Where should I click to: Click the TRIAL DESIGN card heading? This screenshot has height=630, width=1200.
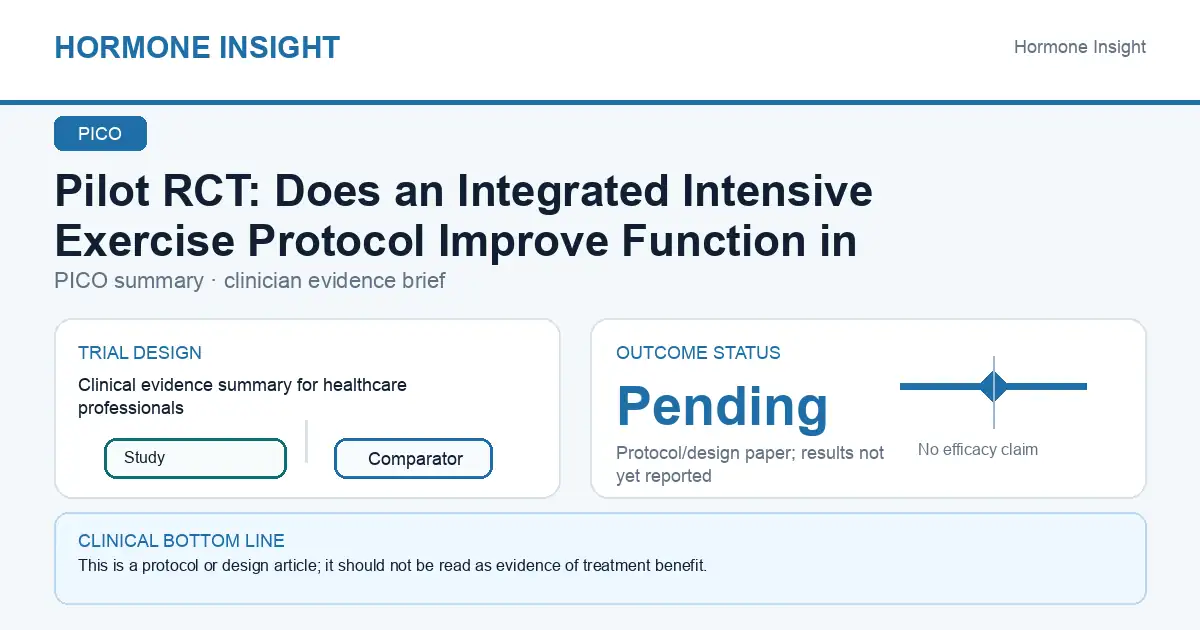(140, 353)
